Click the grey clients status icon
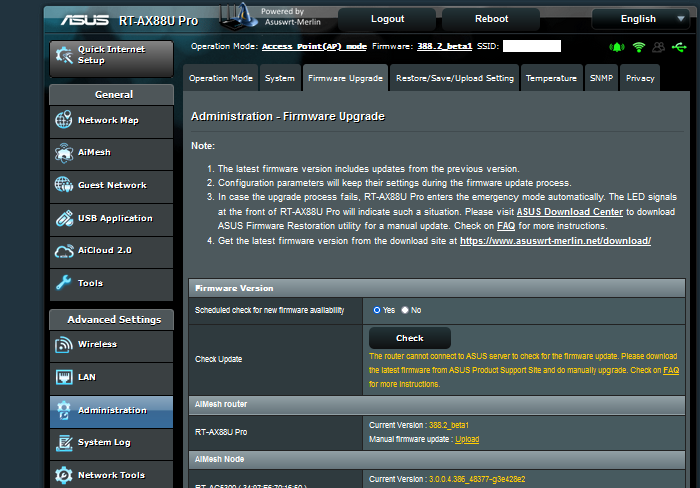The height and width of the screenshot is (488, 700). click(x=658, y=47)
